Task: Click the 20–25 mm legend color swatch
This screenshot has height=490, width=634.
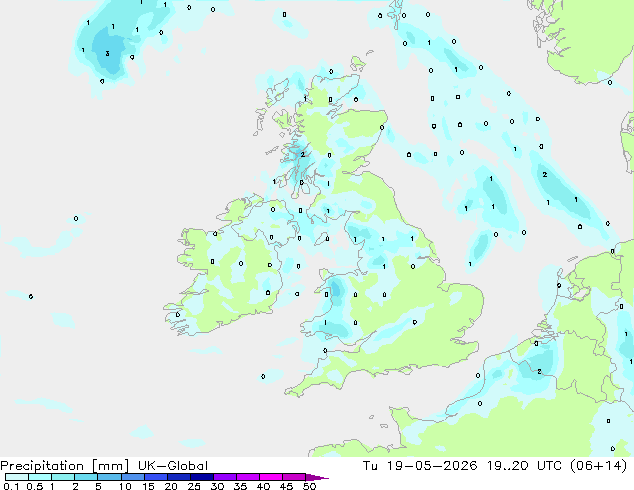Action: pos(179,477)
